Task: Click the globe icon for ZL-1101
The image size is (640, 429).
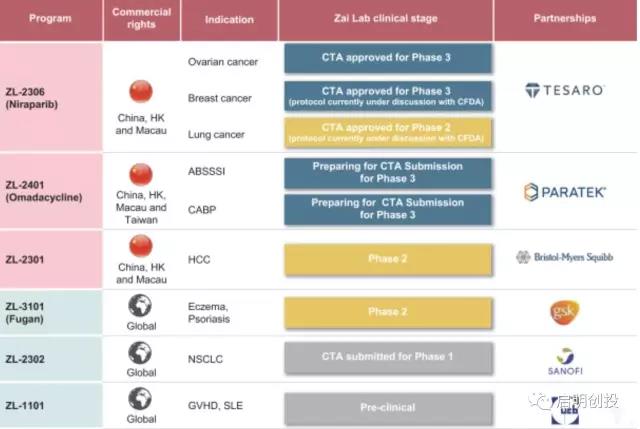Action: point(141,399)
